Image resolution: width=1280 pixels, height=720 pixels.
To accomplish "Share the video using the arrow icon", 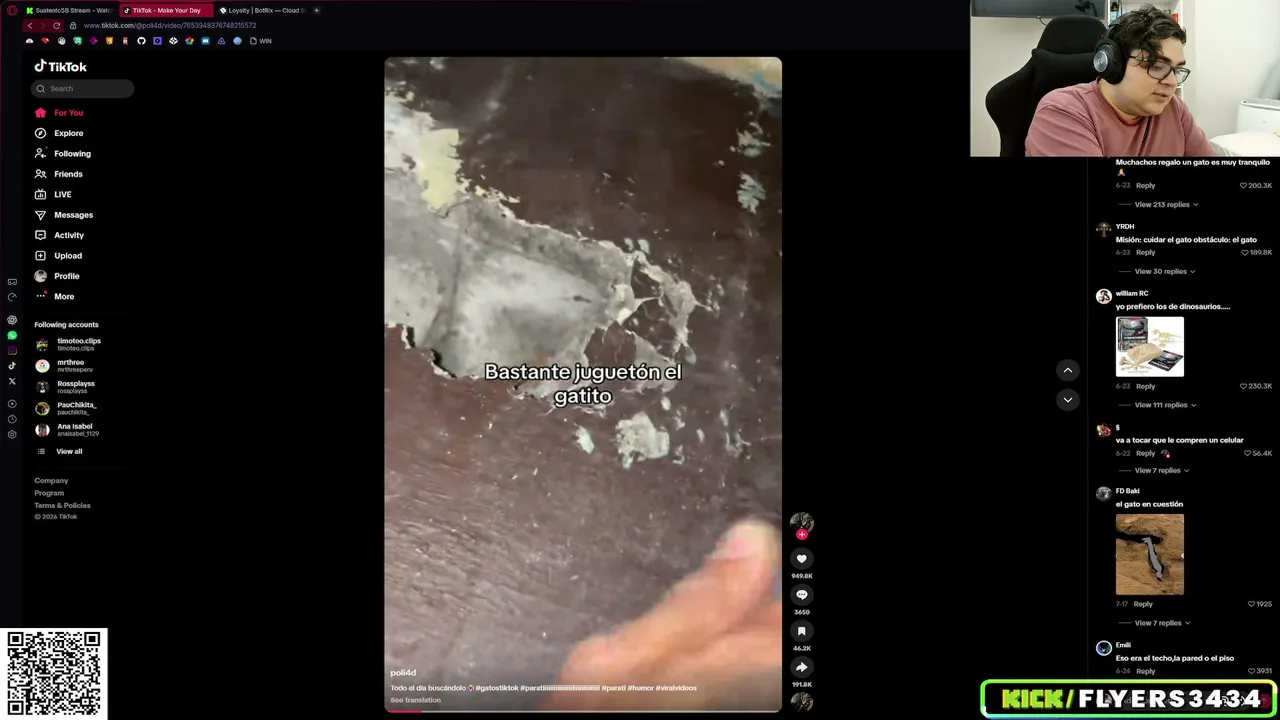I will [x=801, y=667].
